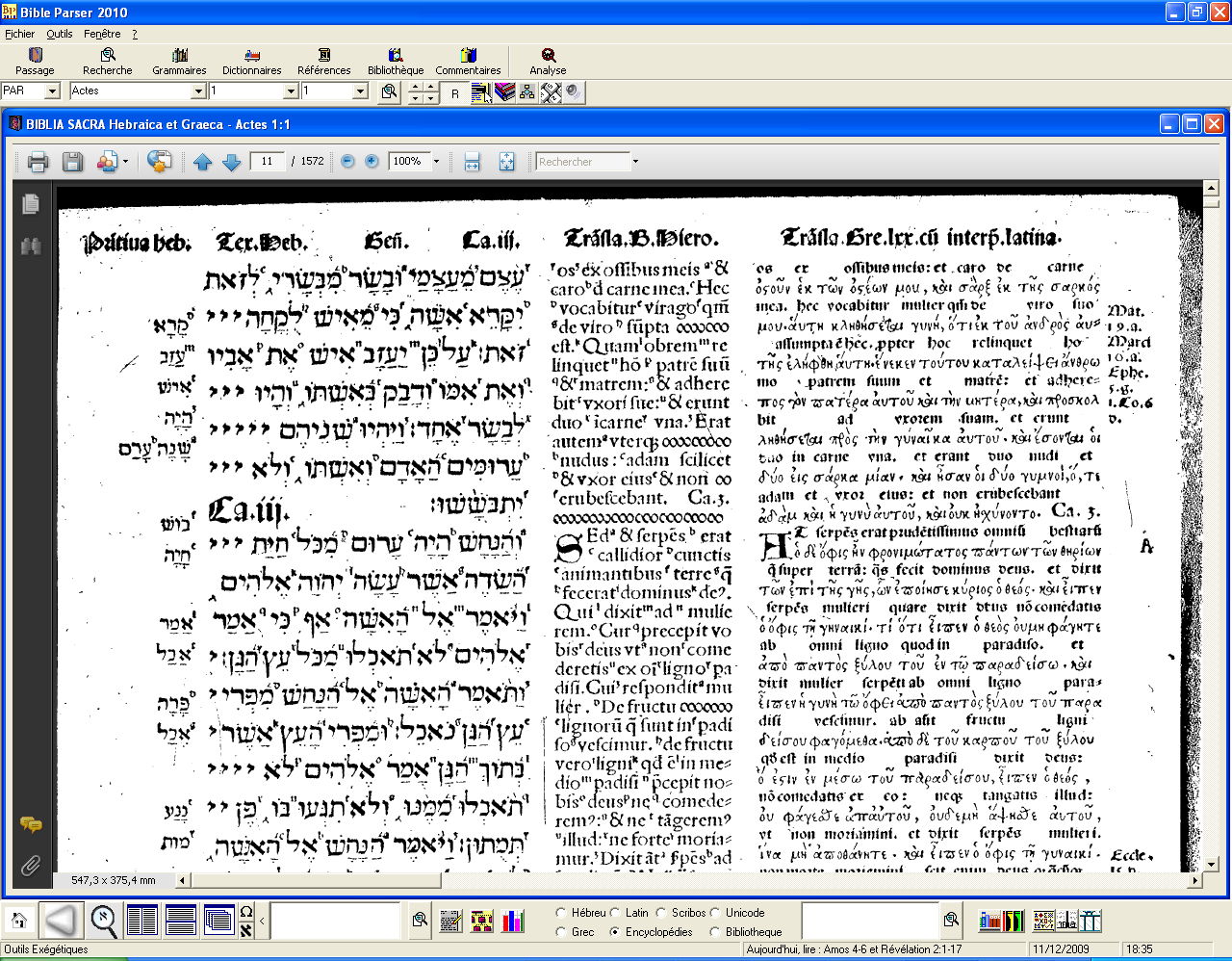Click the hierarchy tree icon in the navigation bar

tap(527, 91)
